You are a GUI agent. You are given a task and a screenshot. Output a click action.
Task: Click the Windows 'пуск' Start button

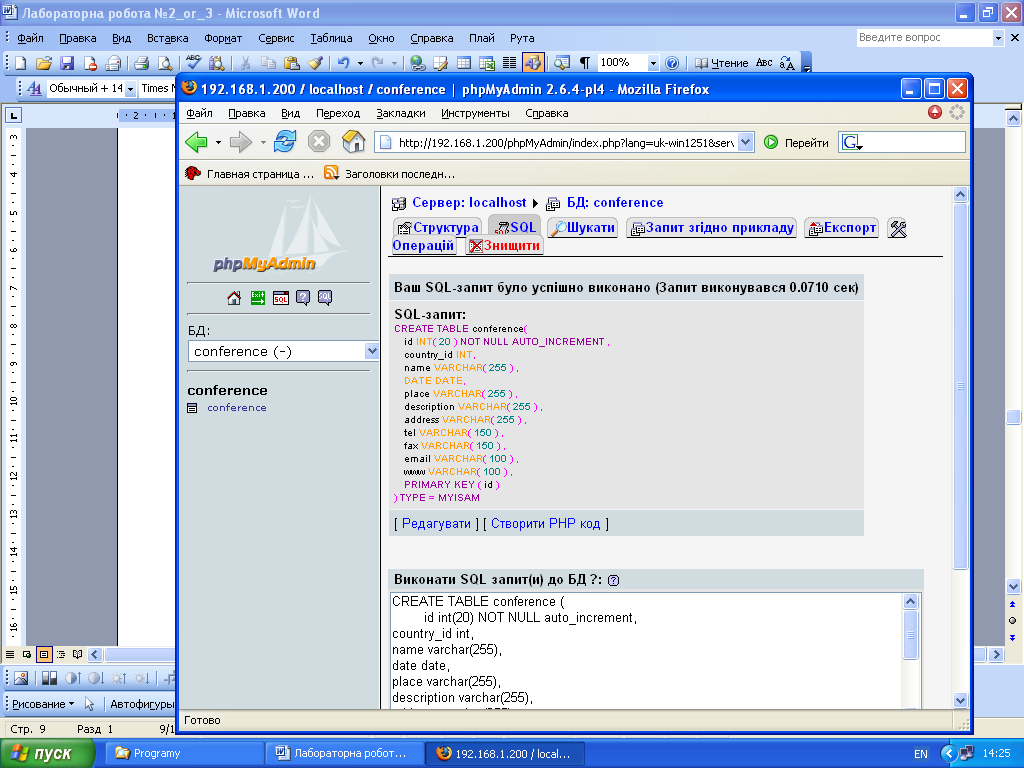click(48, 754)
